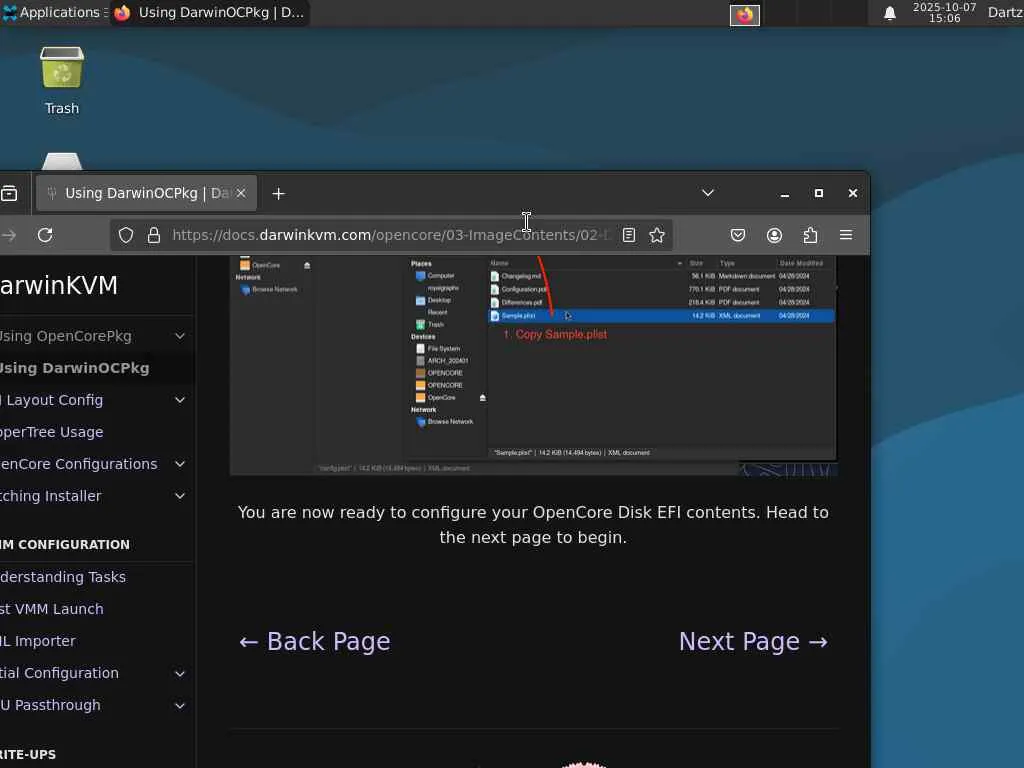Viewport: 1024px width, 768px height.
Task: Click the tracking protection shield icon
Action: [x=126, y=235]
